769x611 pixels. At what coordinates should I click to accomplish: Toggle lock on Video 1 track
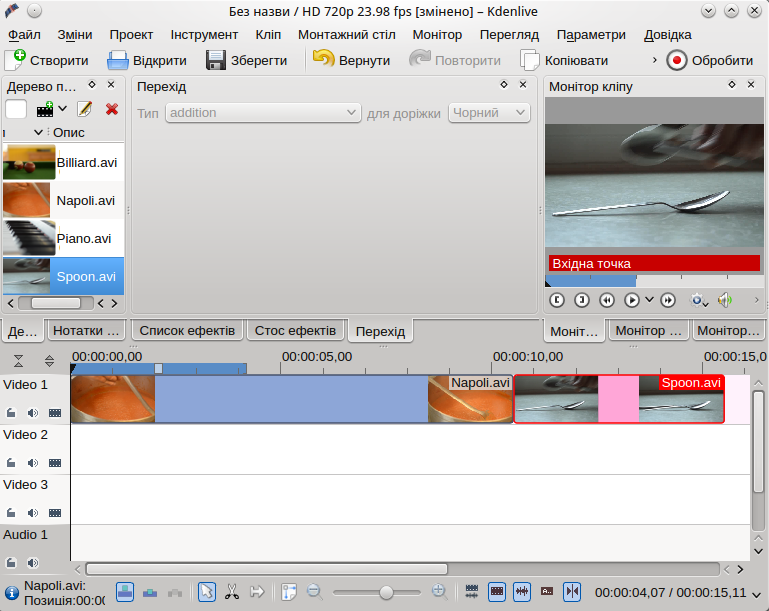point(11,412)
